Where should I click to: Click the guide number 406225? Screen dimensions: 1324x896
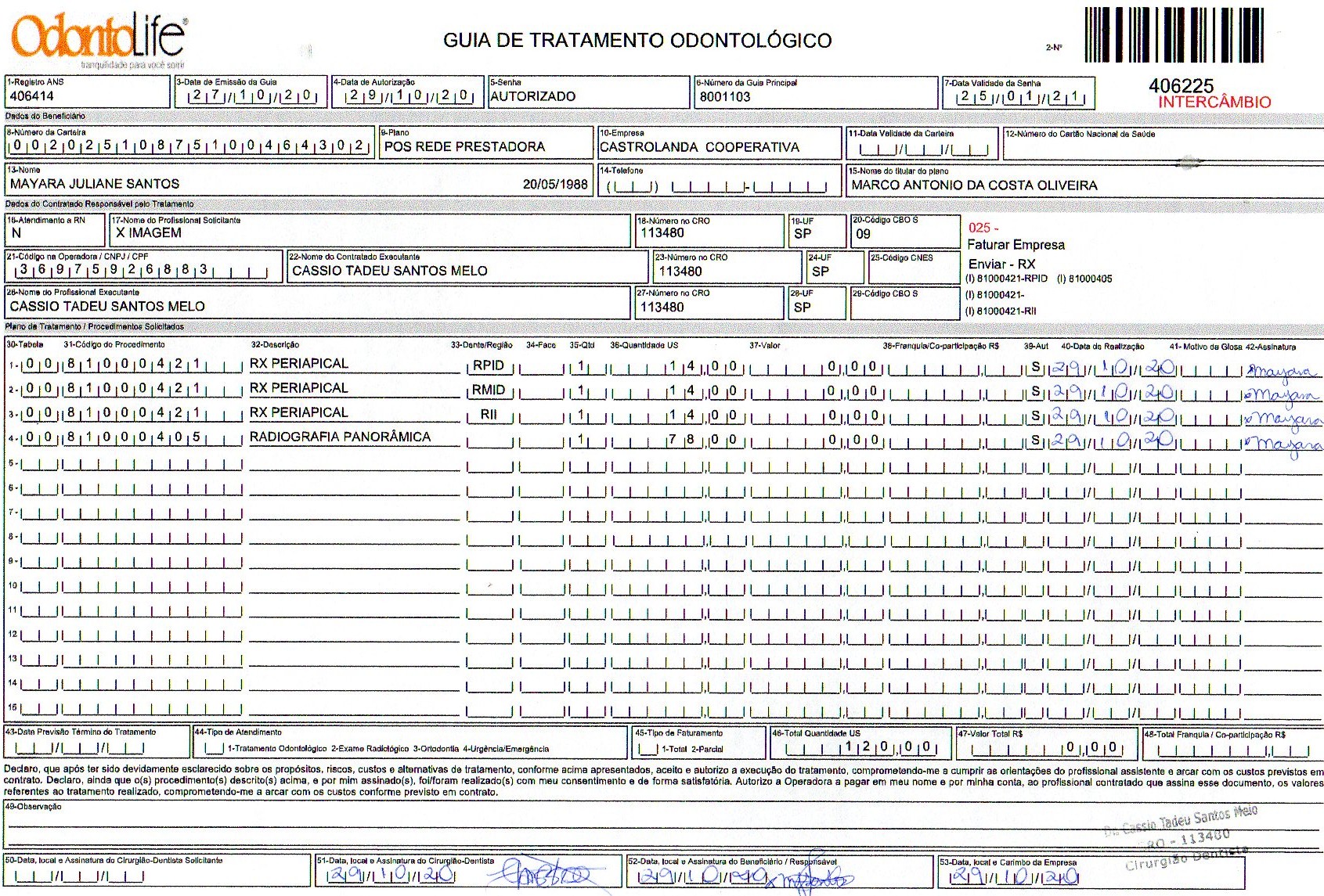click(1181, 85)
